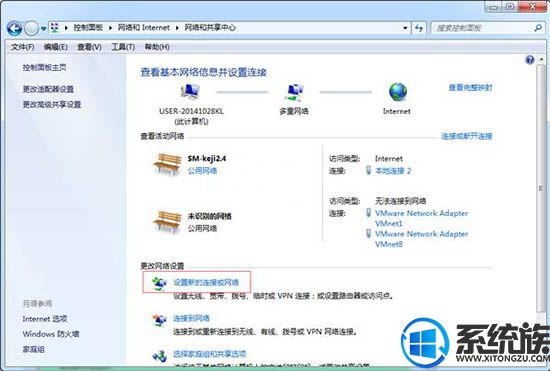Open the 文件(F) menu
550x371 pixels.
22,47
